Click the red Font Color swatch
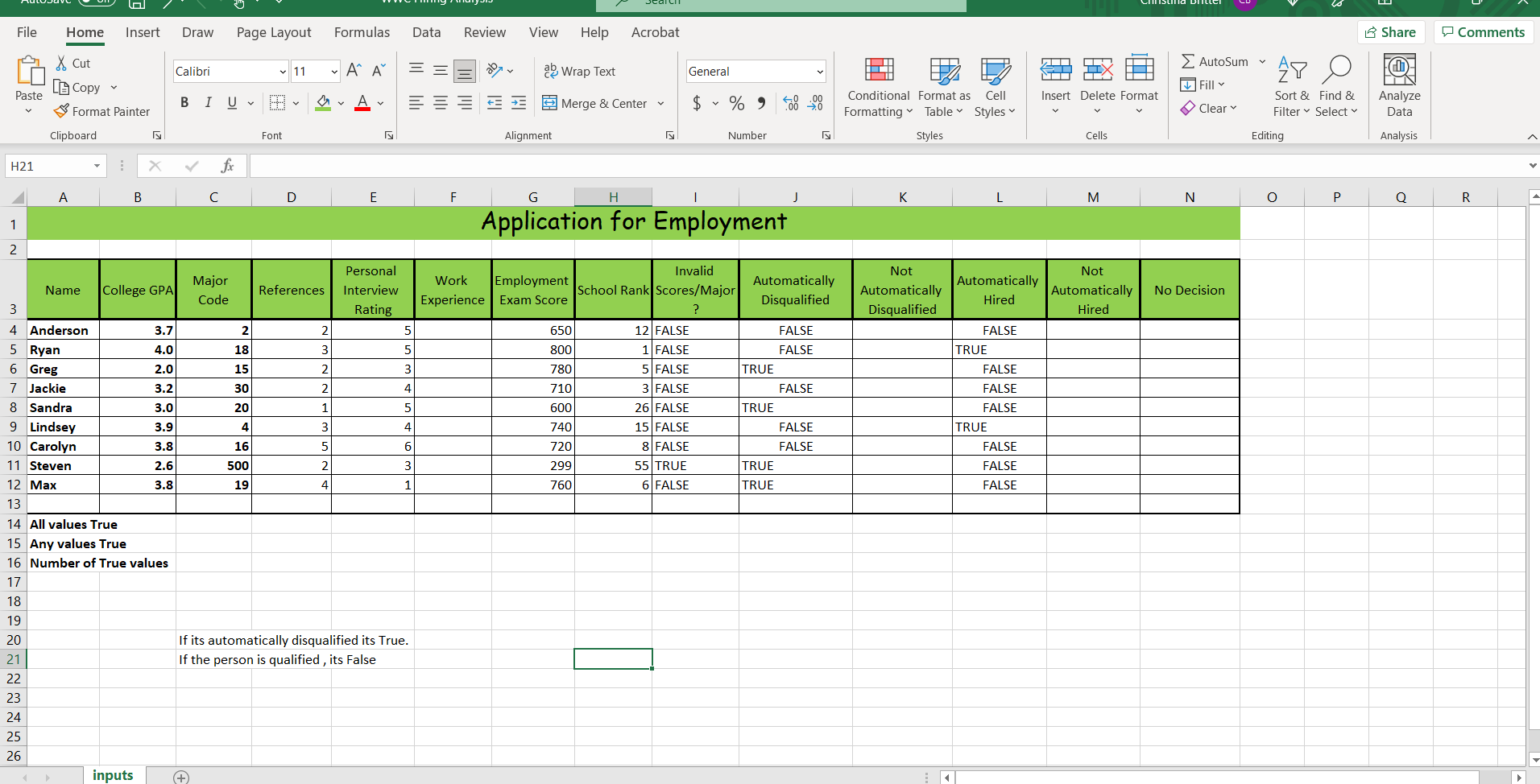The image size is (1540, 784). pos(361,107)
